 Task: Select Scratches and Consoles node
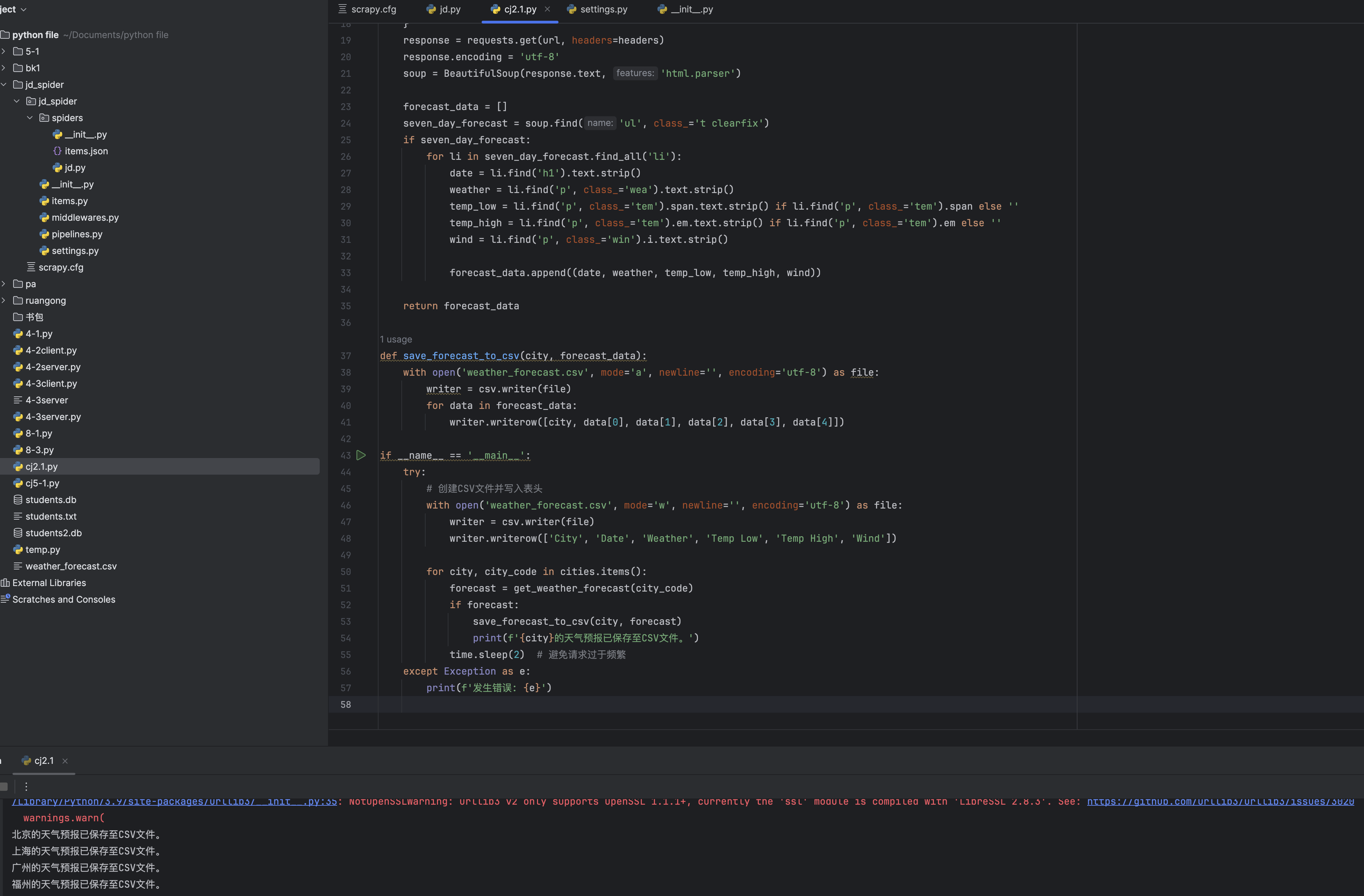pyautogui.click(x=58, y=599)
